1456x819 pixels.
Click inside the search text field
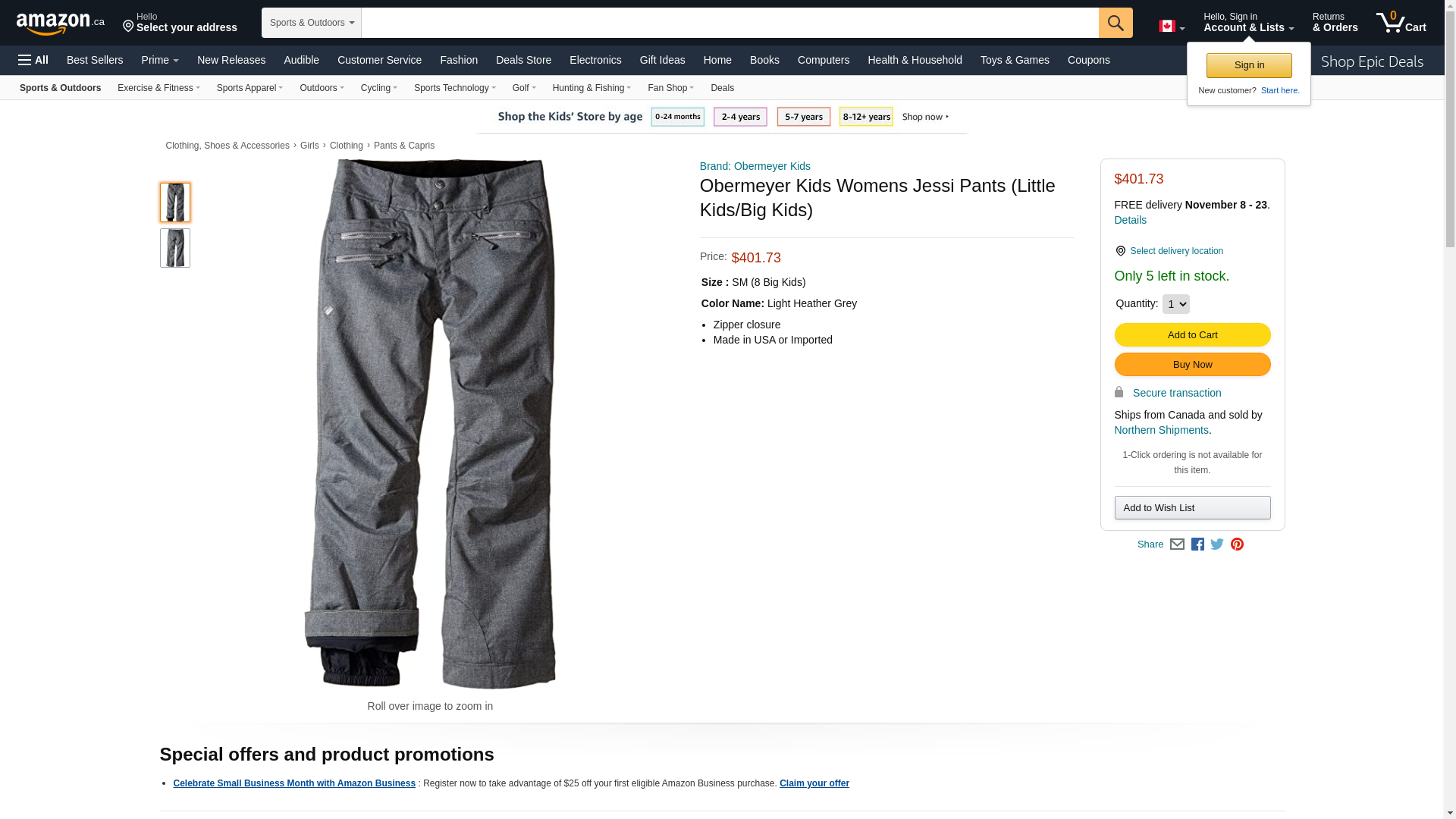[x=730, y=23]
